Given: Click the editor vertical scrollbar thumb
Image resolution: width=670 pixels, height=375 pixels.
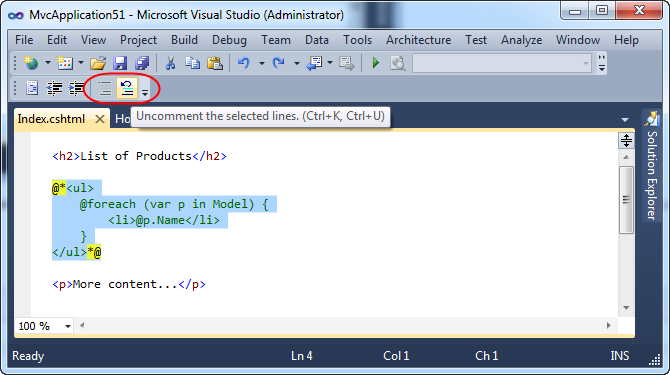Looking at the screenshot, I should [626, 200].
